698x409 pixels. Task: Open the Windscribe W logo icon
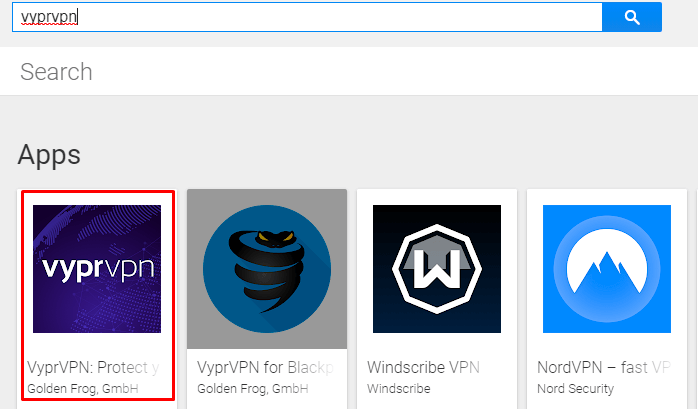(x=437, y=269)
